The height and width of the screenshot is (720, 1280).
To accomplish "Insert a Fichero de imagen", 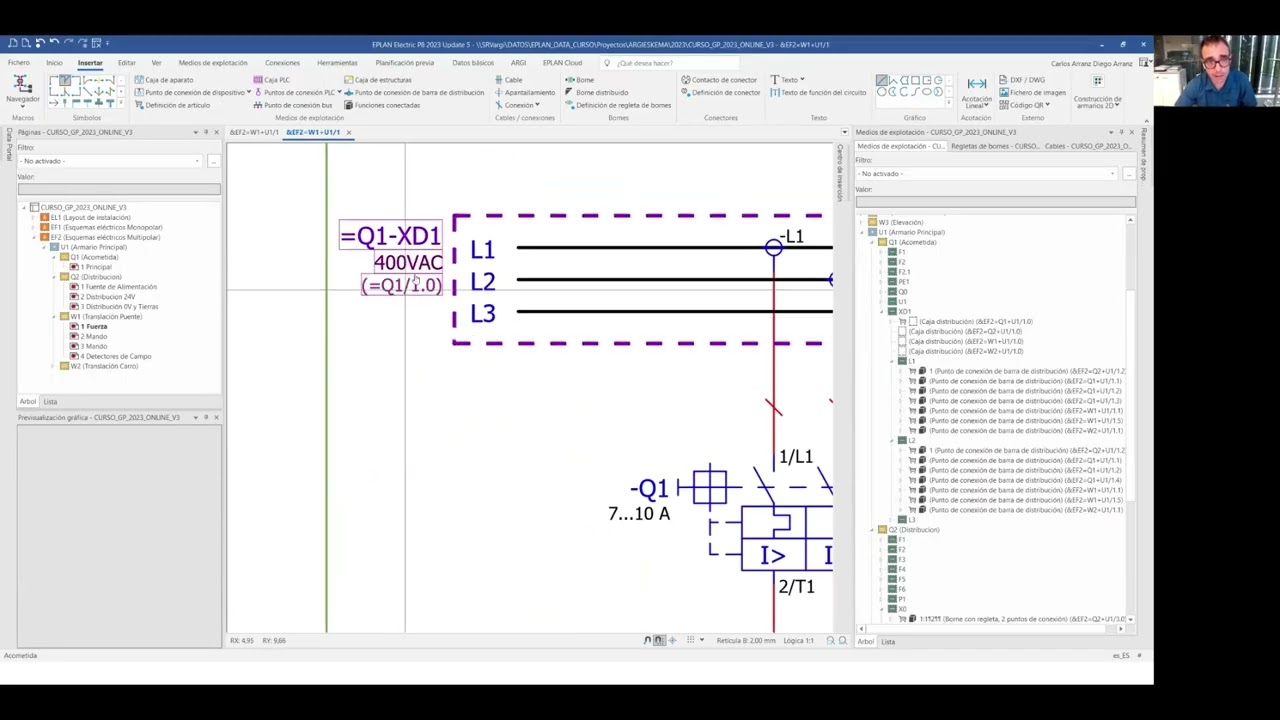I will tap(1032, 92).
